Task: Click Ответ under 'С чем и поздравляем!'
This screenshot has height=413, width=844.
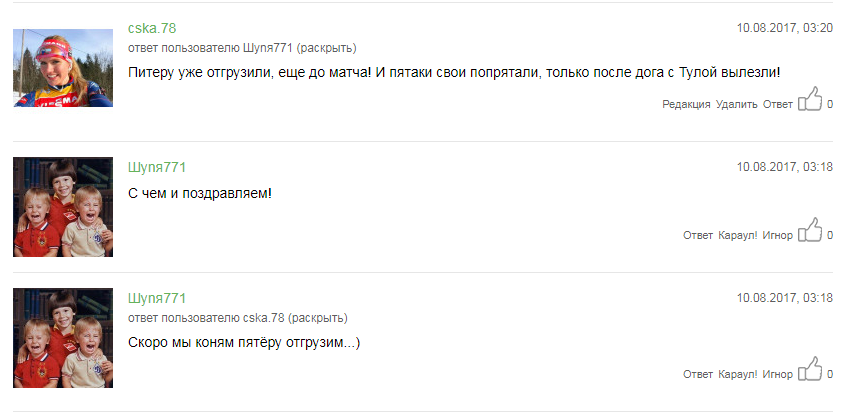Action: [x=698, y=235]
